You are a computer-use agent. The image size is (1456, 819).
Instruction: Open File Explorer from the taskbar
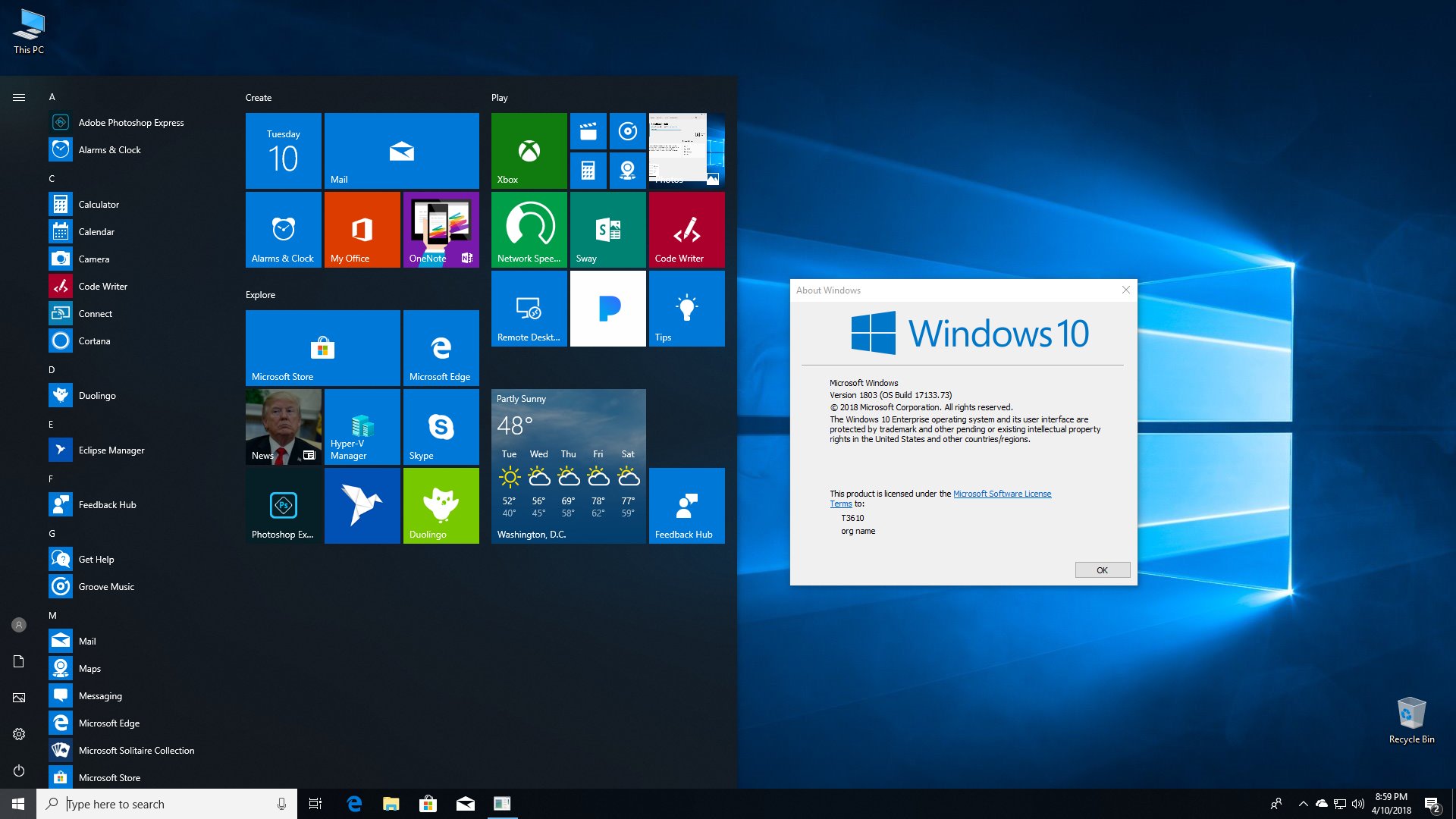(391, 804)
